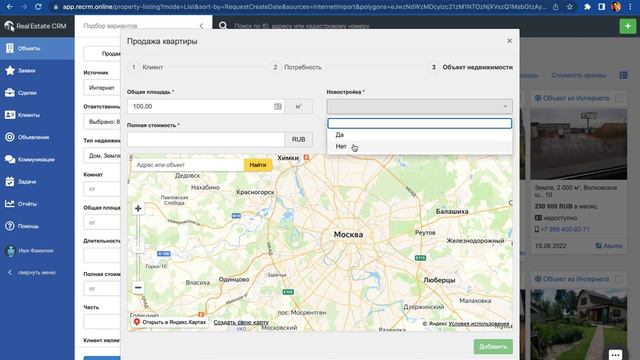Open the Источник dropdown in filter panel

(102, 88)
